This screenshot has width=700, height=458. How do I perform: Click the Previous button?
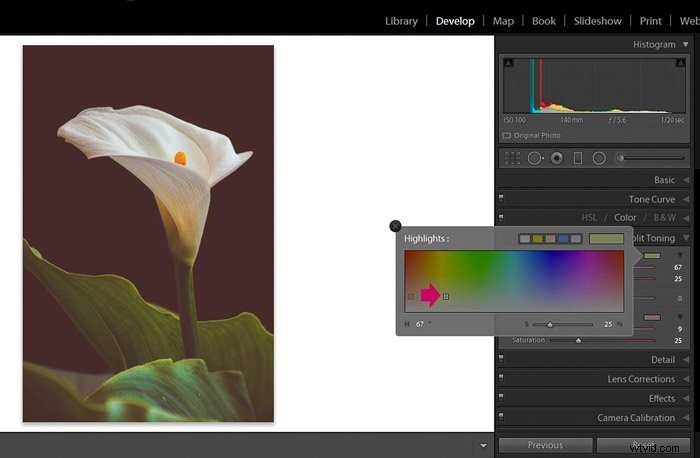click(546, 445)
